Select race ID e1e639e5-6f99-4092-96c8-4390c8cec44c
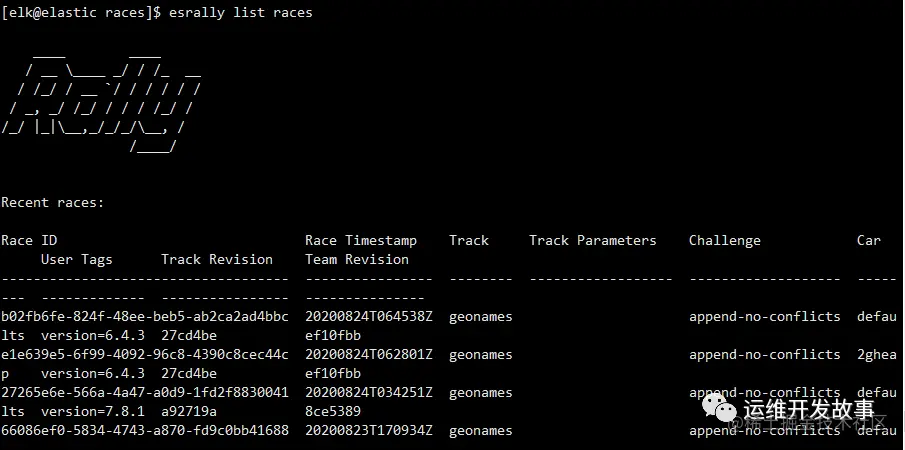905x450 pixels. coord(145,354)
